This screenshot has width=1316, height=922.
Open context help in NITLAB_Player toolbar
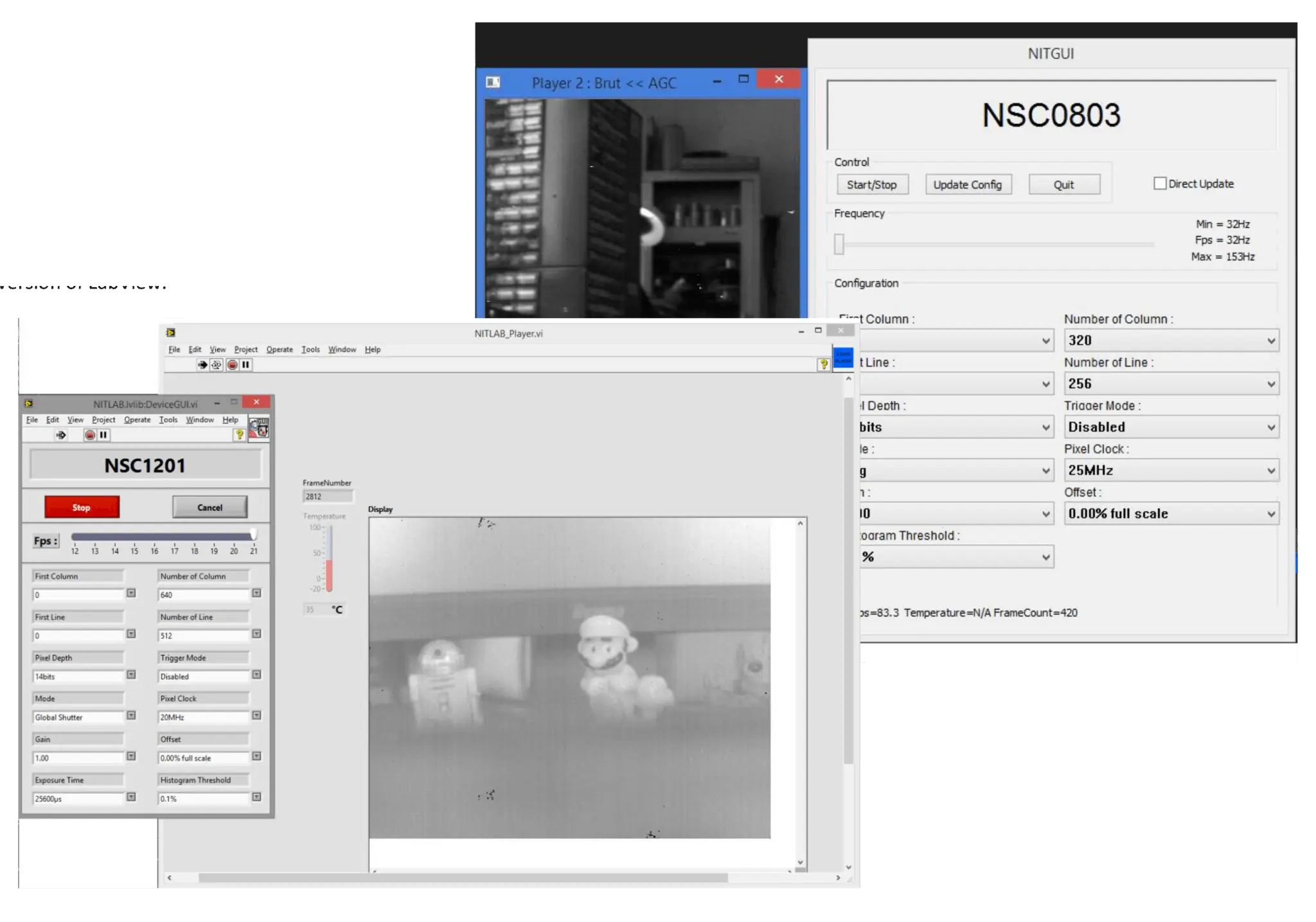823,364
